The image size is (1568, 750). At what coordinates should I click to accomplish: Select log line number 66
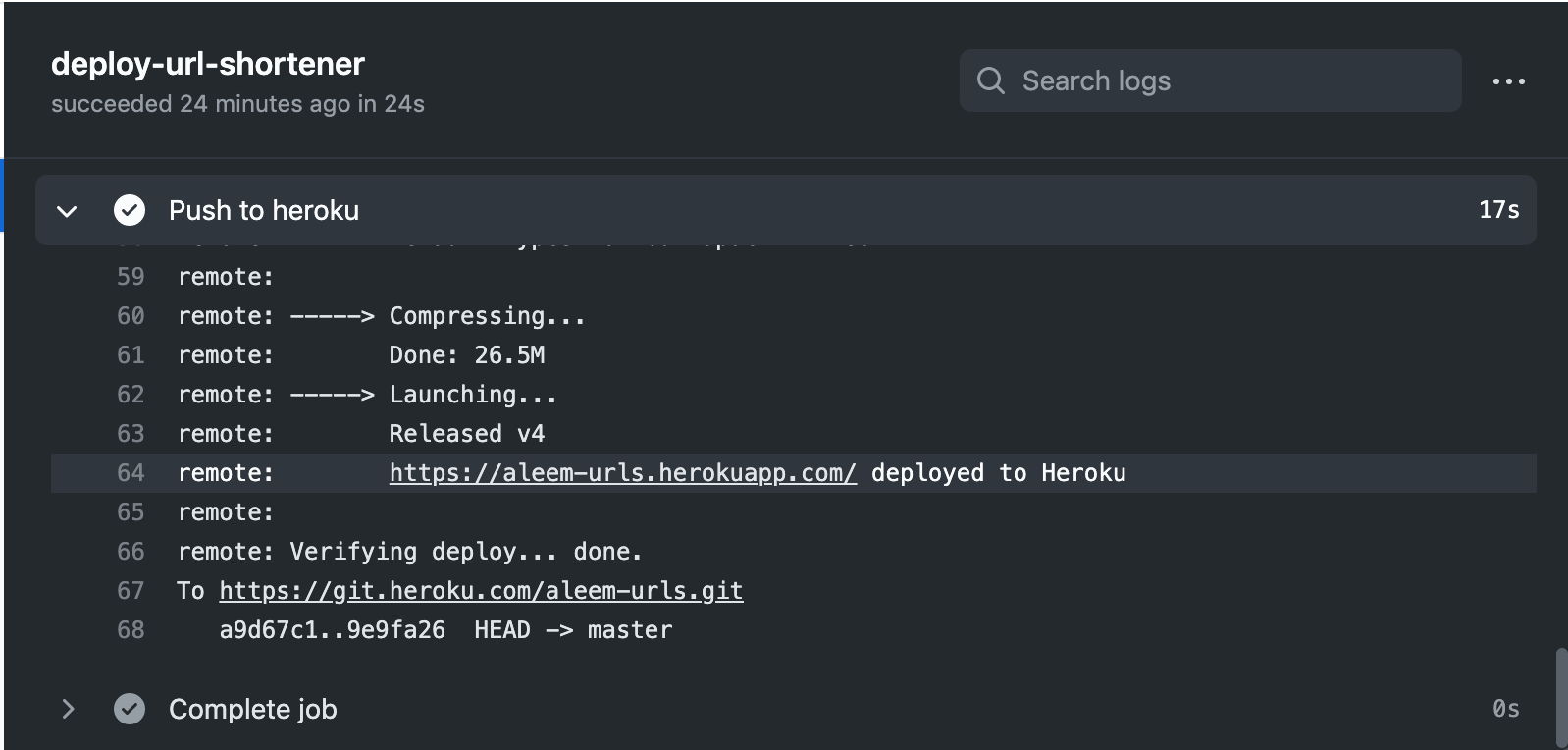click(131, 552)
